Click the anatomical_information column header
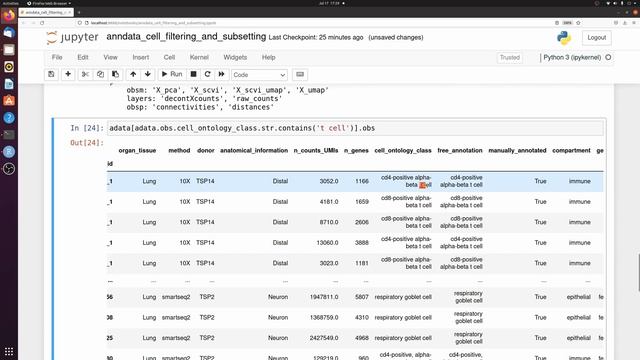640x360 pixels. coord(254,151)
